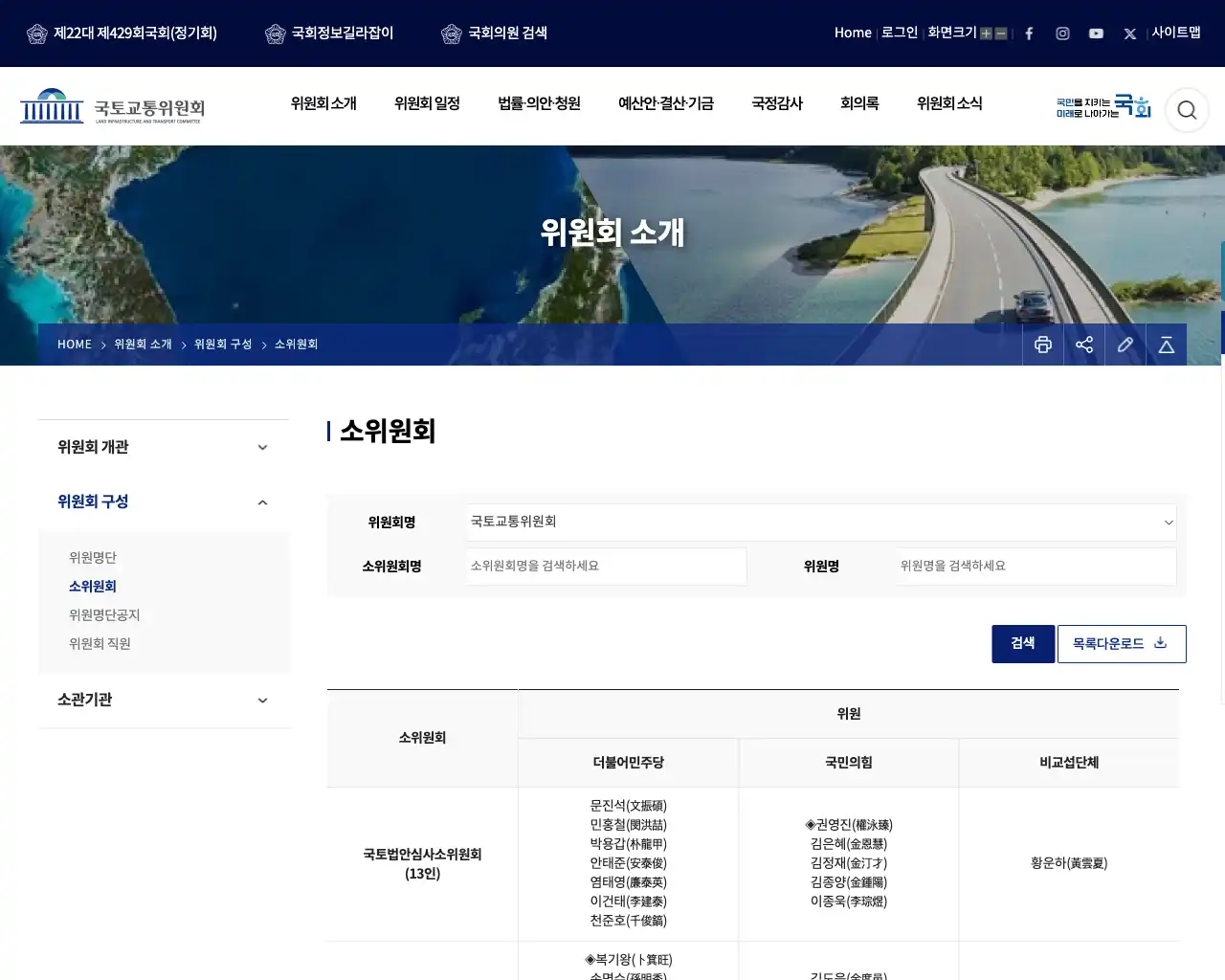Open the 위원회 소식 main menu

(x=949, y=103)
